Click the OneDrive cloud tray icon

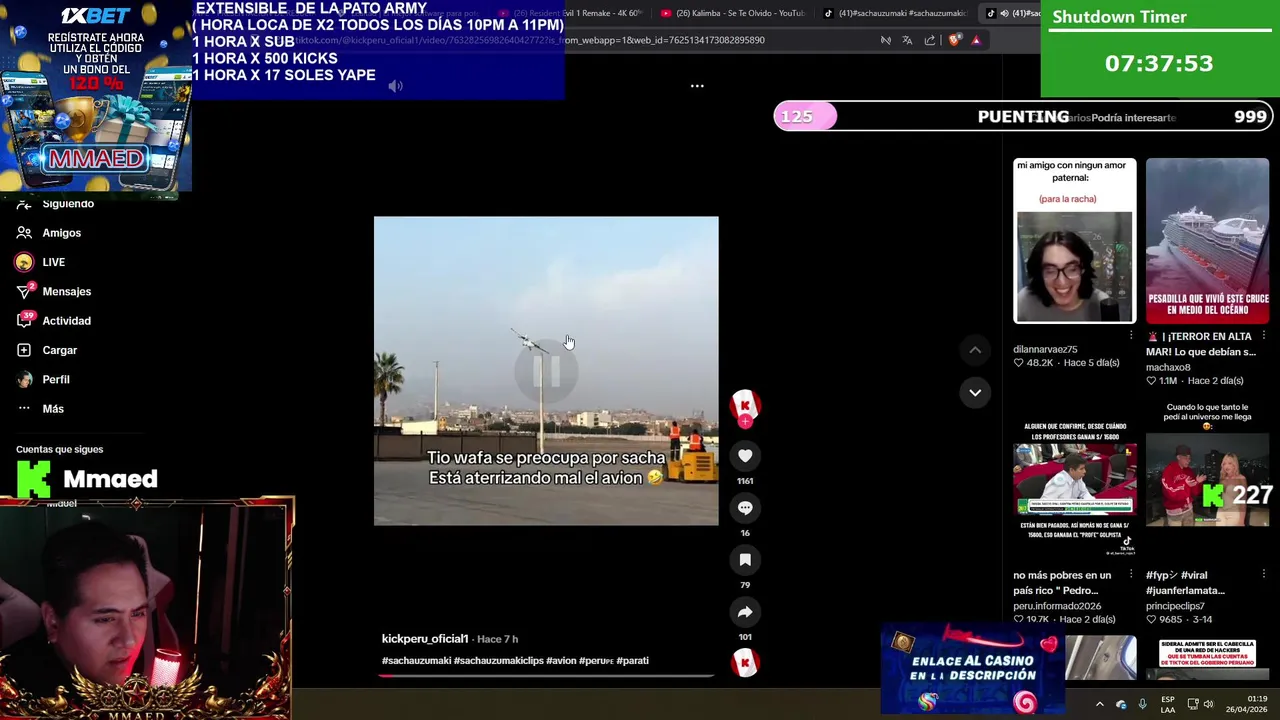coord(1121,704)
